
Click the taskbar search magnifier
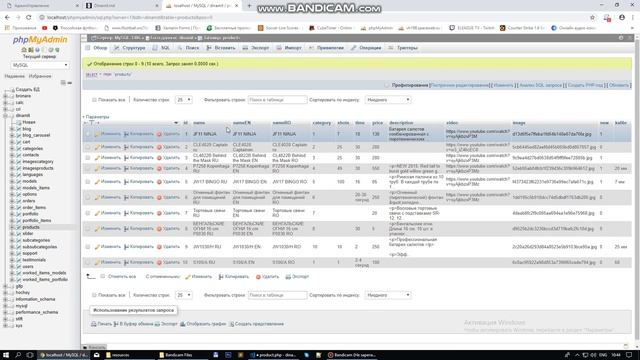pos(18,355)
